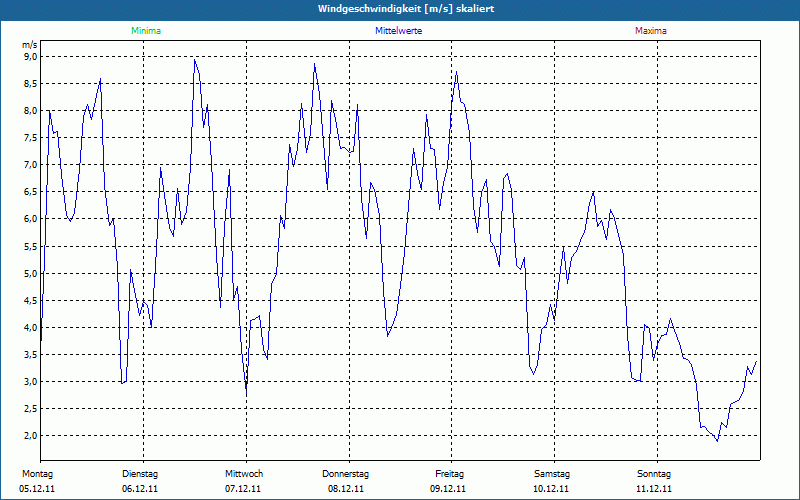Click the 07.12.11 date label
The width and height of the screenshot is (800, 500).
pyautogui.click(x=243, y=489)
